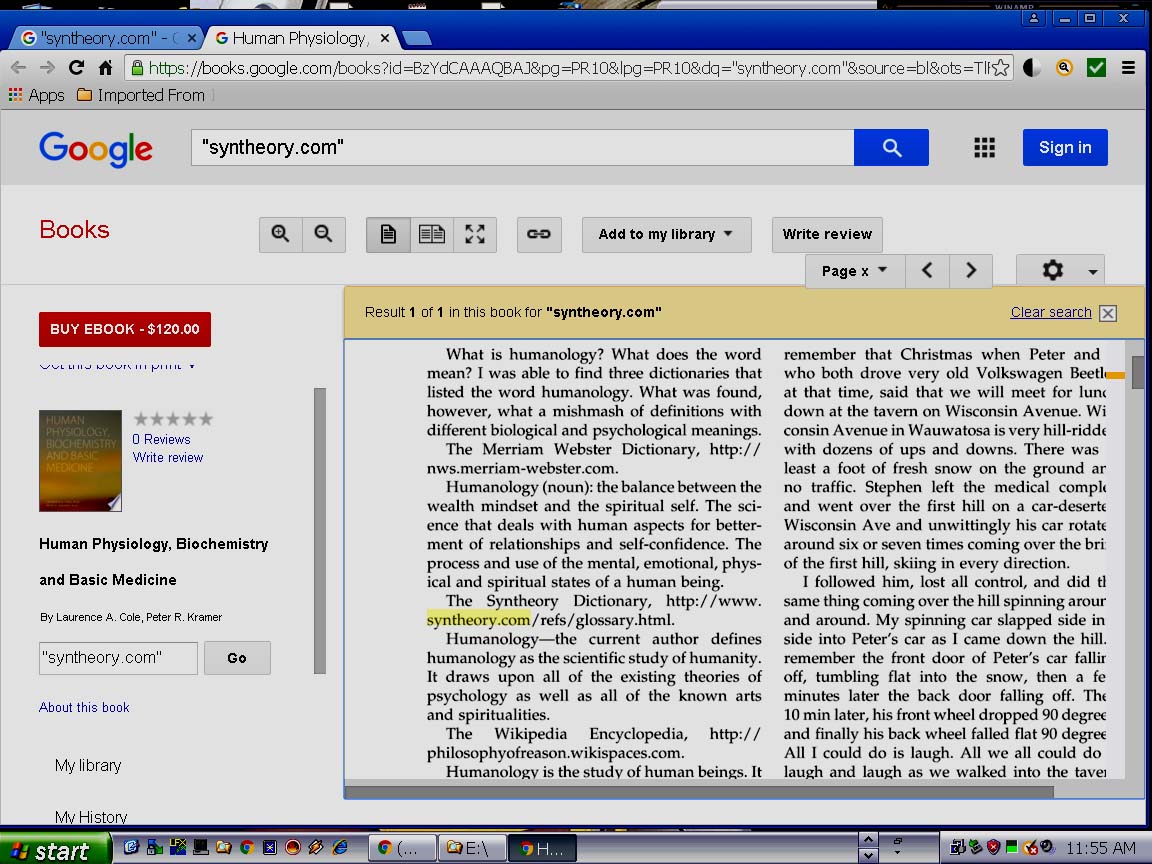Open the My library link
This screenshot has width=1152, height=864.
click(88, 766)
